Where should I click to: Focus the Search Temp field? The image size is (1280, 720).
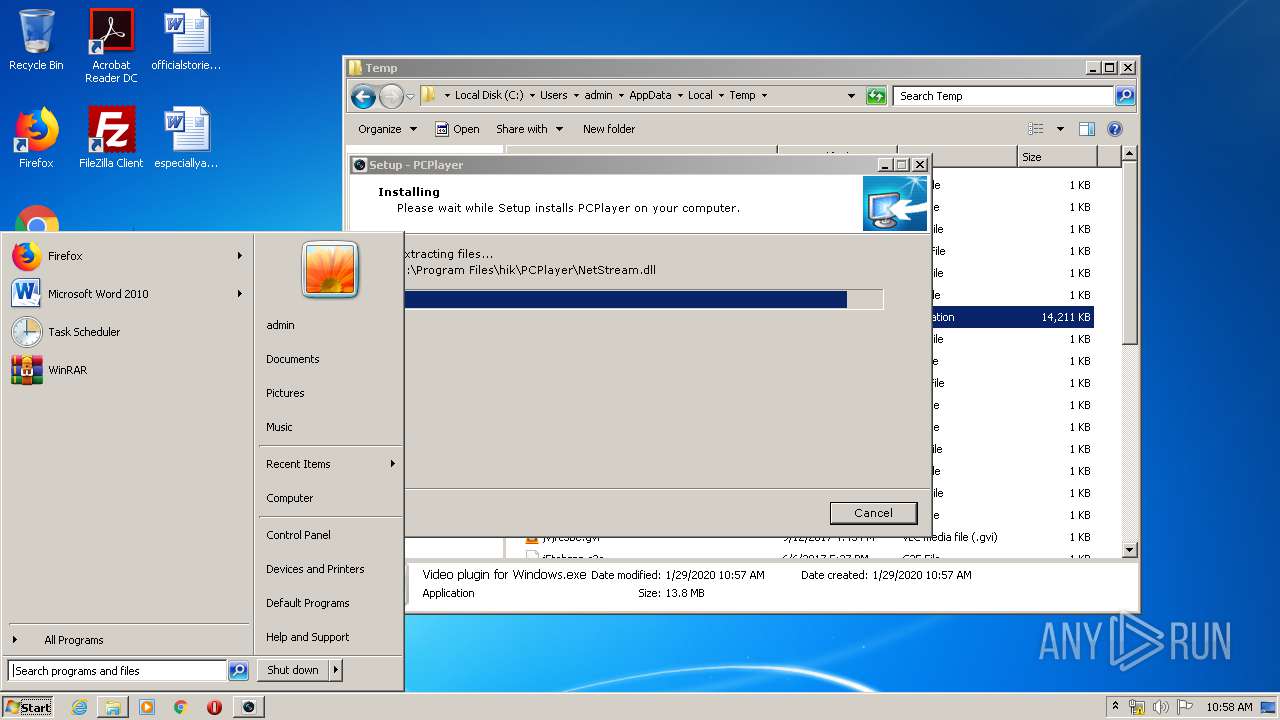point(1003,96)
